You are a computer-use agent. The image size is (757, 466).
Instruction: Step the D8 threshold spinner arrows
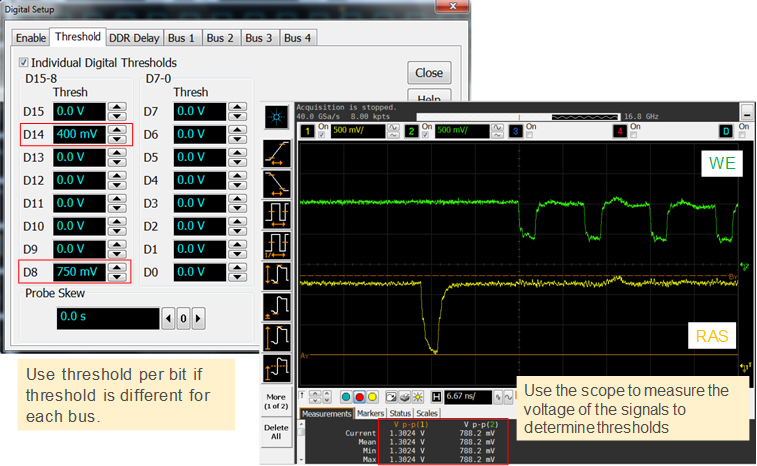pyautogui.click(x=117, y=272)
